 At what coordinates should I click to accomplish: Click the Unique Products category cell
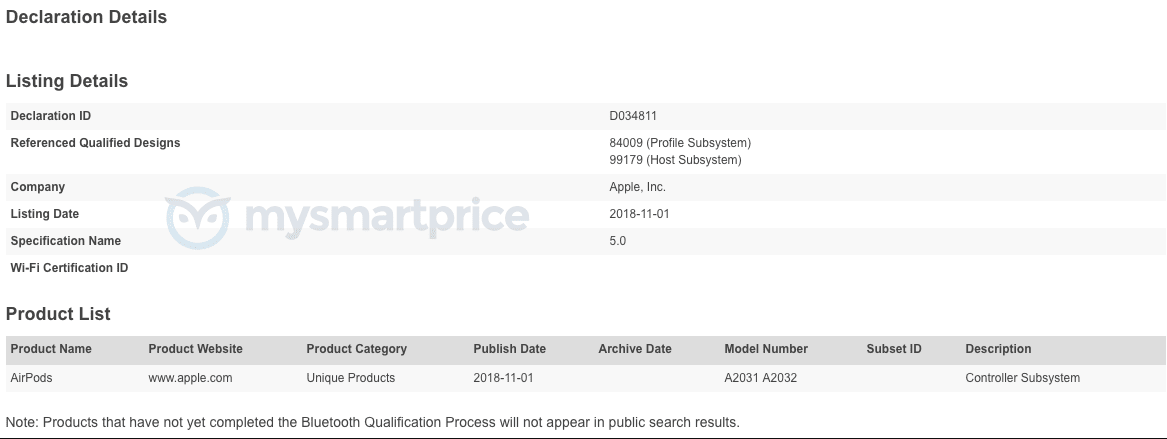pos(350,378)
